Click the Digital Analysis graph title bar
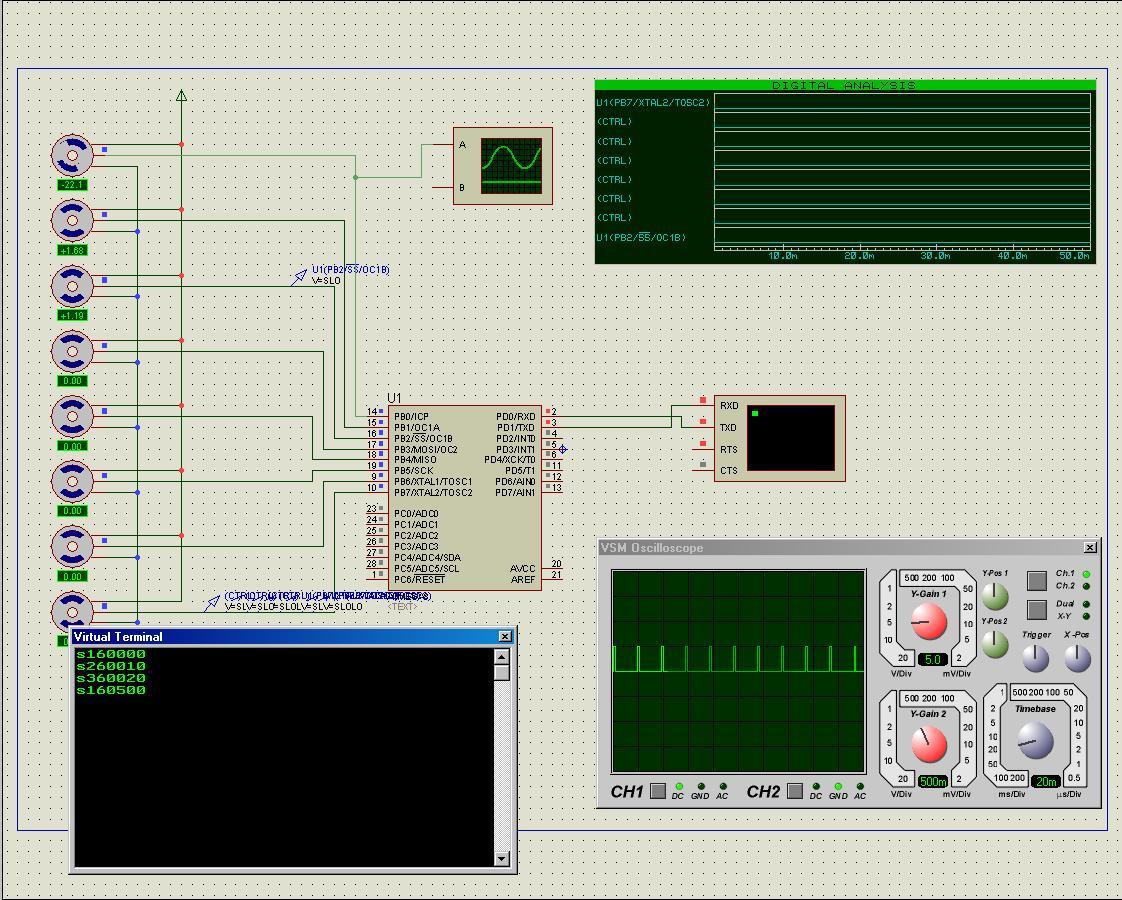This screenshot has height=900, width=1122. point(844,86)
